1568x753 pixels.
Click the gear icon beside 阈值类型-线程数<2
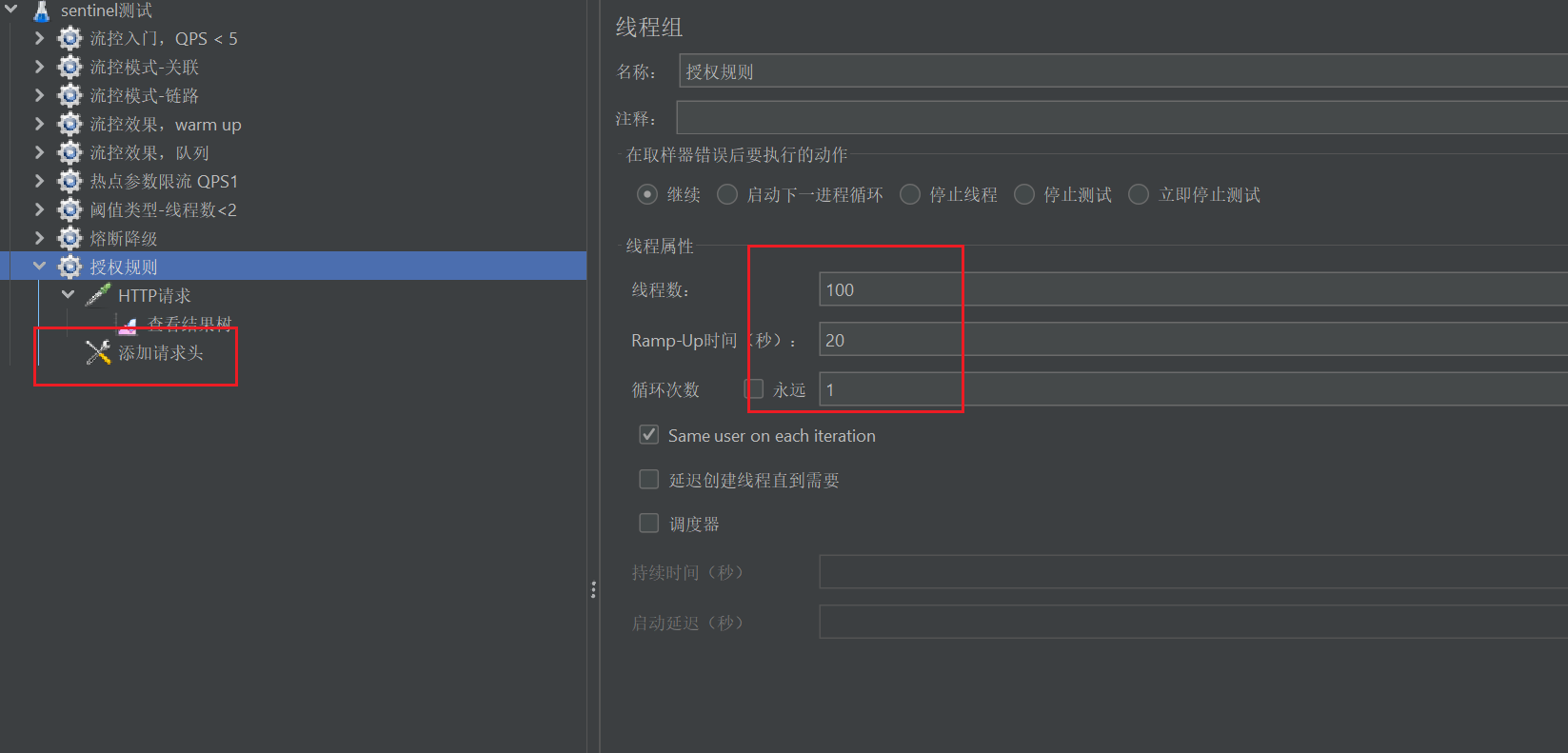point(70,209)
